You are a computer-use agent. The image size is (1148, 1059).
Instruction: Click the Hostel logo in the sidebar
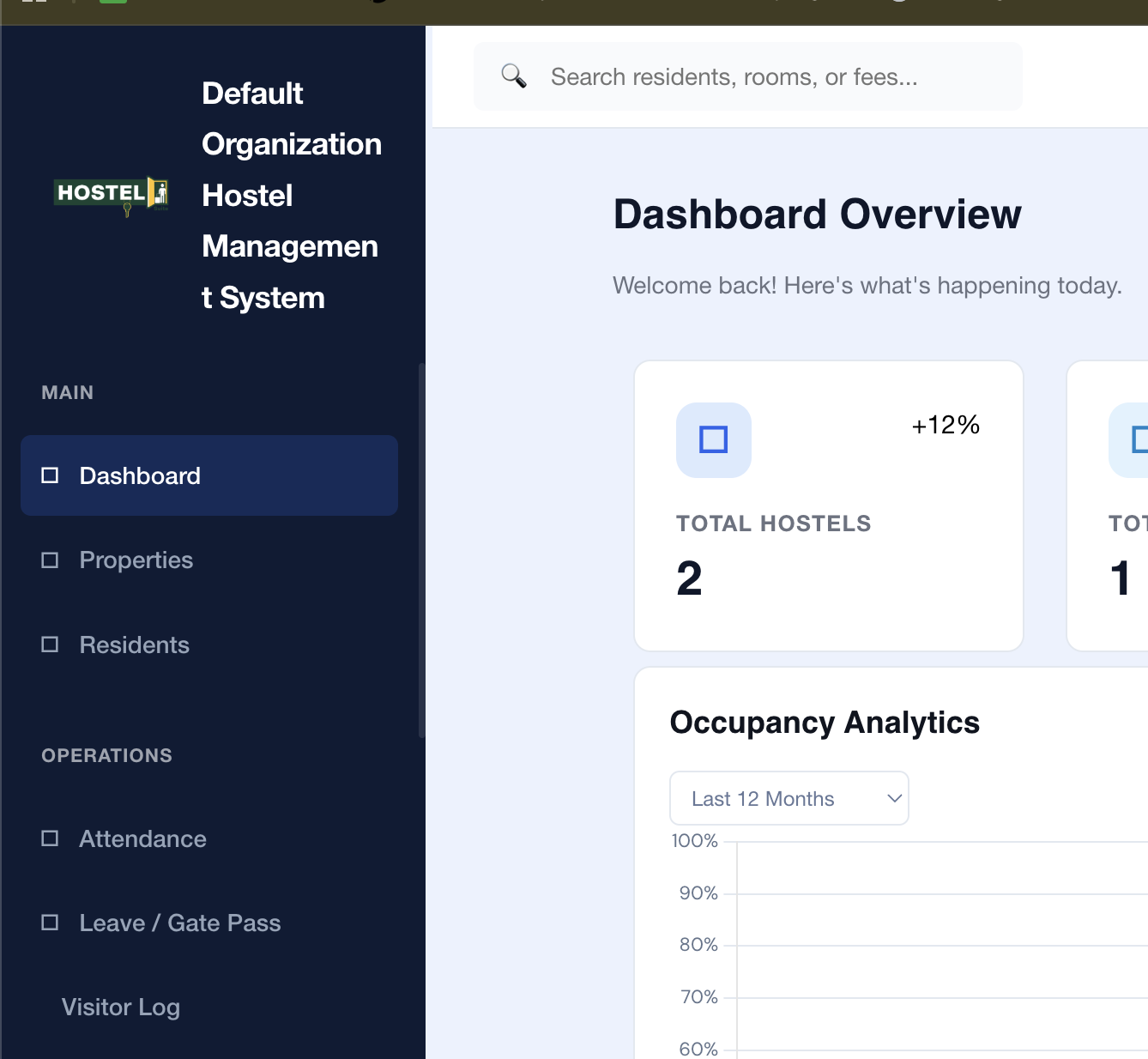click(x=112, y=196)
